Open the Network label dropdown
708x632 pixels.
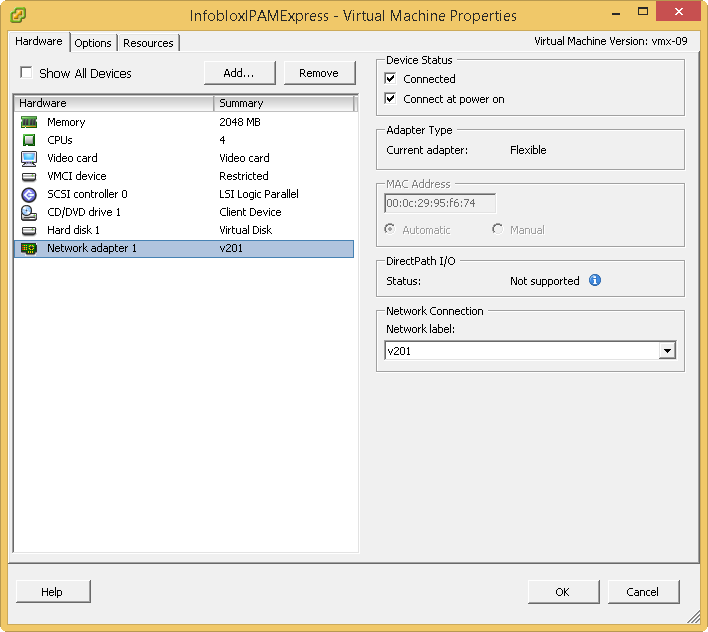tap(667, 350)
